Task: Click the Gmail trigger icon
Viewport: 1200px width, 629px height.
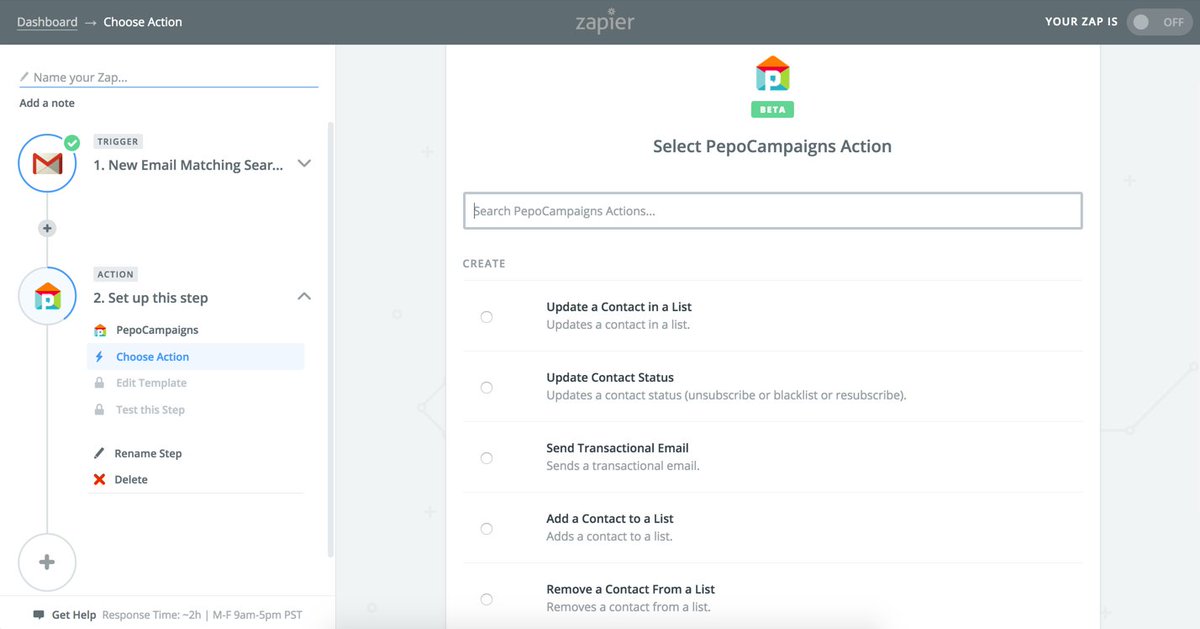Action: (x=47, y=163)
